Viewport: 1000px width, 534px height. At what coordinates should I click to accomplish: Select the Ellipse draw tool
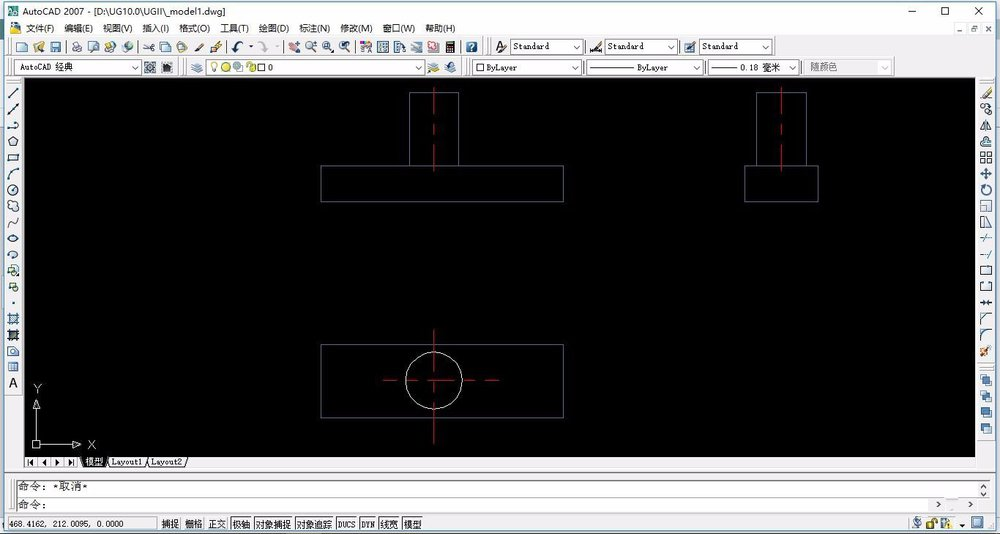click(13, 239)
